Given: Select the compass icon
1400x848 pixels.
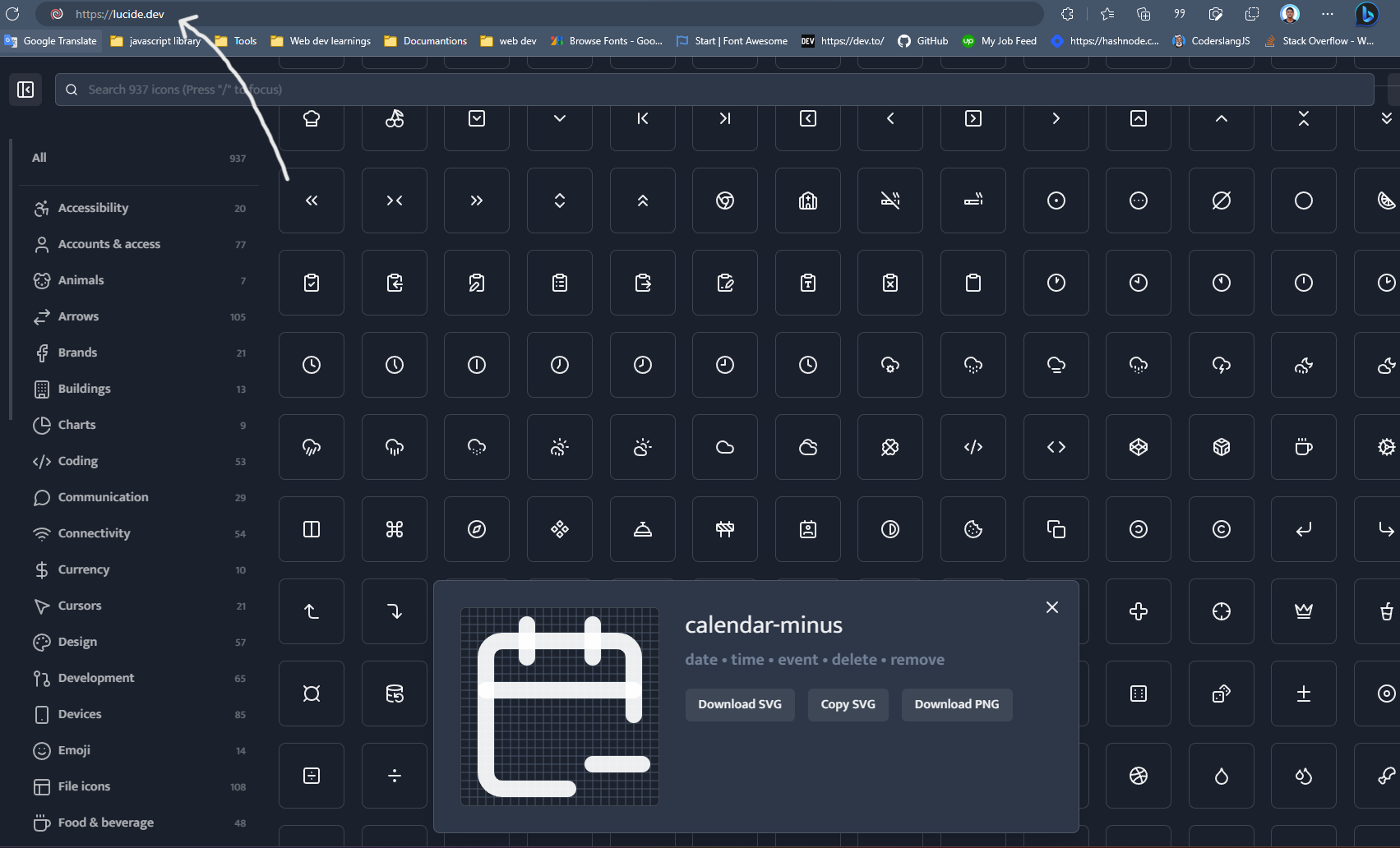Looking at the screenshot, I should pyautogui.click(x=476, y=528).
